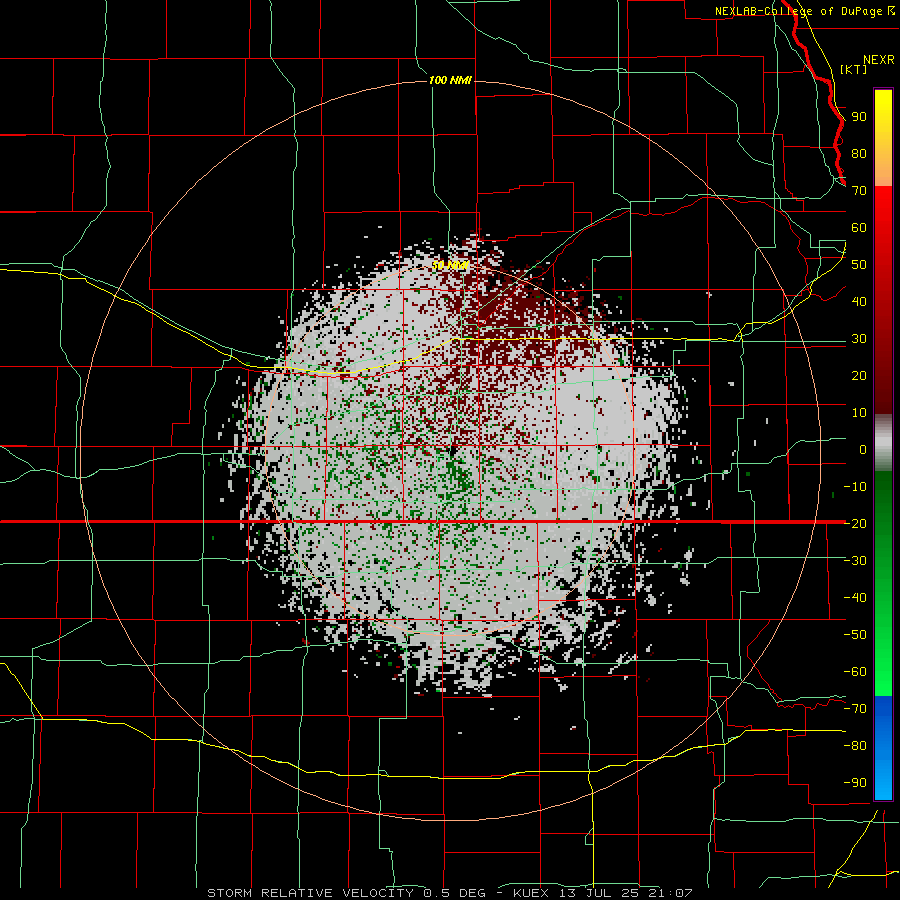The image size is (900, 900).
Task: Click the KT units label above the color scale
Action: [854, 69]
